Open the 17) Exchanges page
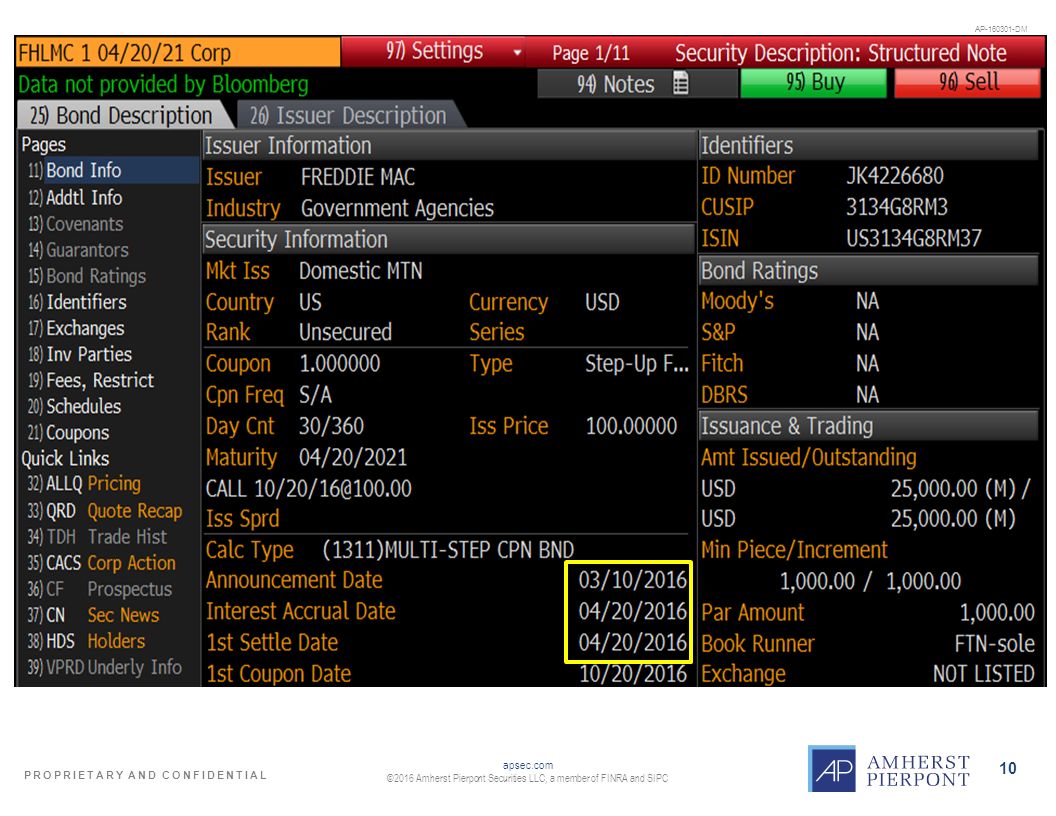Image resolution: width=1056 pixels, height=816 pixels. (76, 328)
